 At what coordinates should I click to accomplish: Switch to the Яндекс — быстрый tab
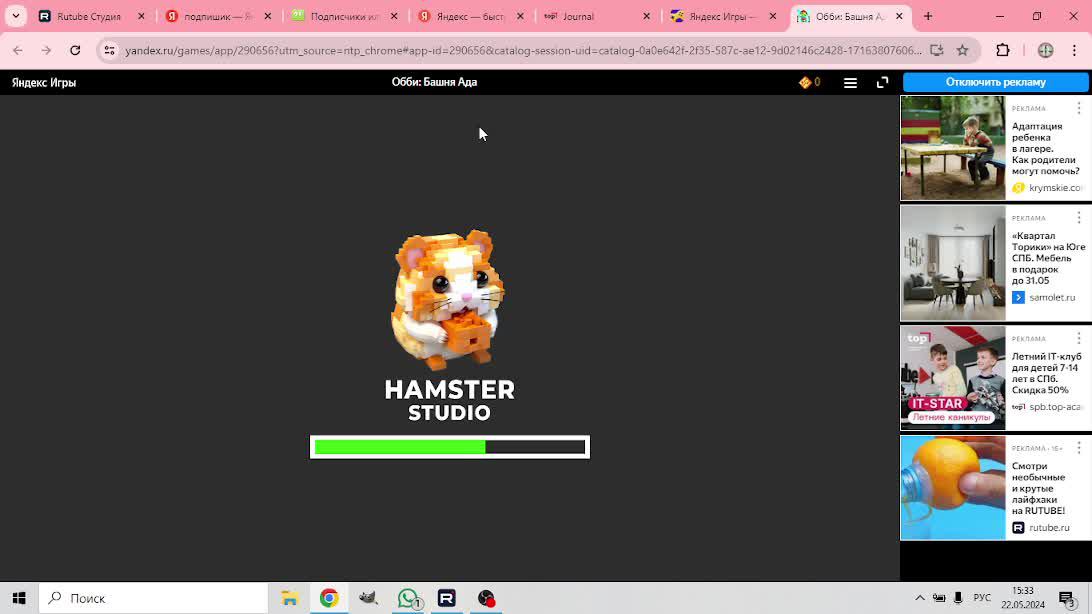pyautogui.click(x=470, y=16)
